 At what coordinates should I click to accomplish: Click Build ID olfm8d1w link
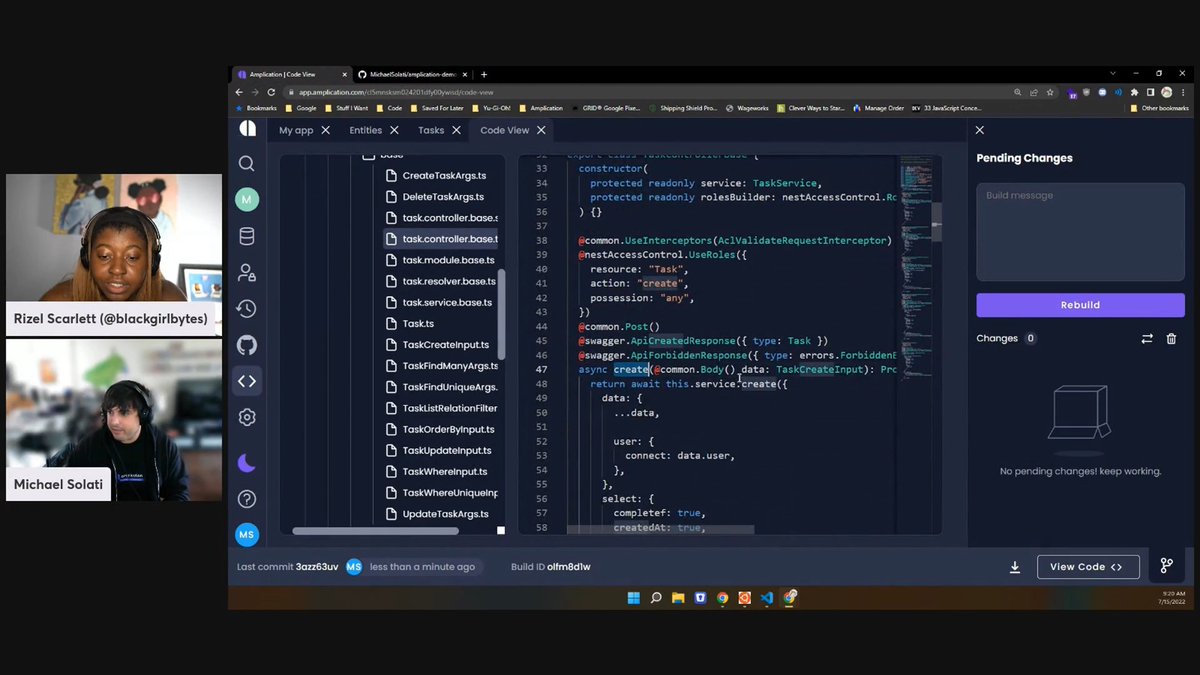pyautogui.click(x=550, y=567)
